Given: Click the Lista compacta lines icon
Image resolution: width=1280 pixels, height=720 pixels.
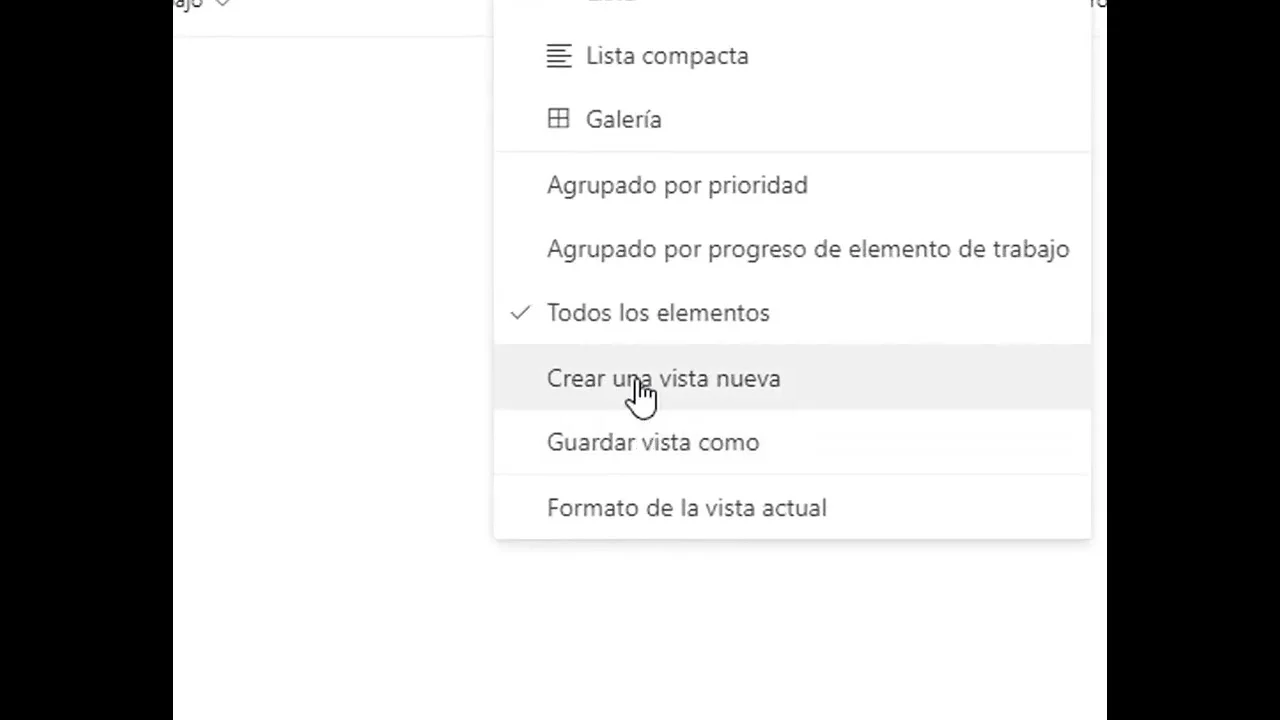Looking at the screenshot, I should point(558,56).
